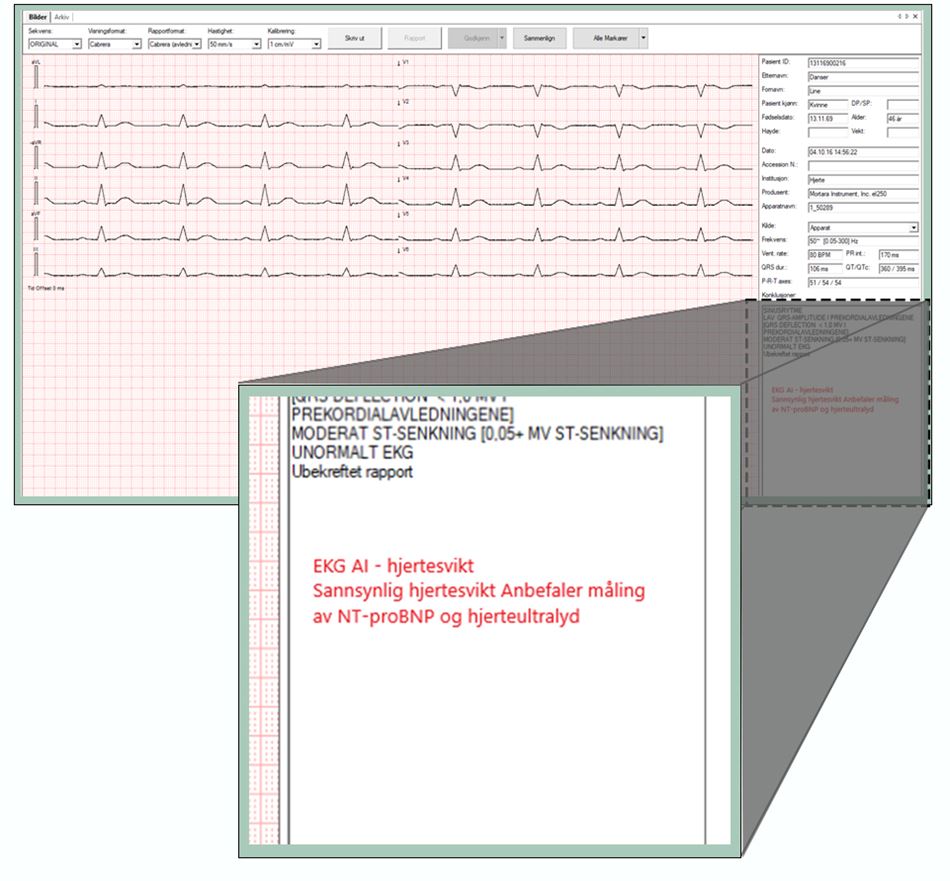950x881 pixels.
Task: Expand the Alle Markører dropdown arrow
Action: [x=645, y=39]
